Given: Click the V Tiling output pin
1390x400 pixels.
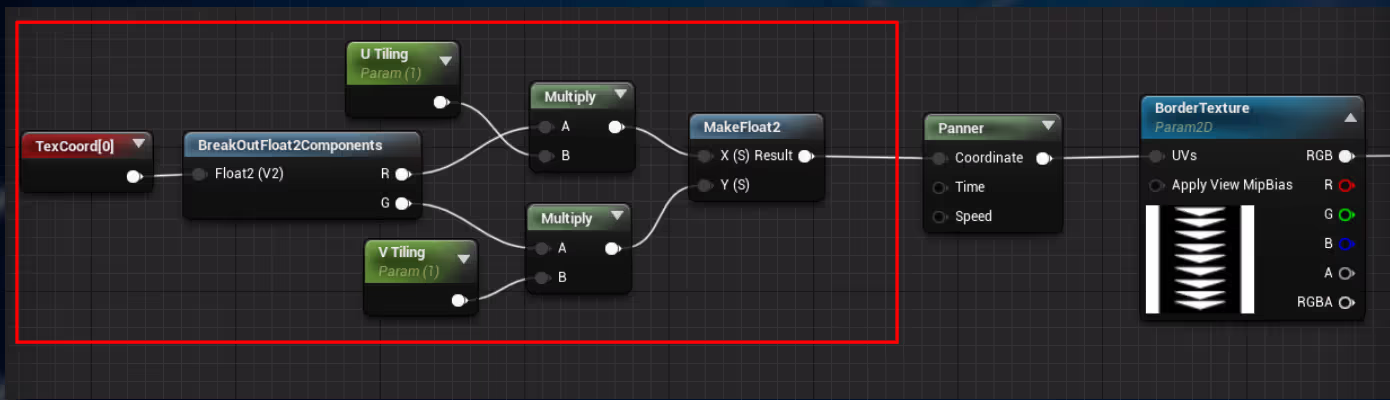Looking at the screenshot, I should point(459,300).
